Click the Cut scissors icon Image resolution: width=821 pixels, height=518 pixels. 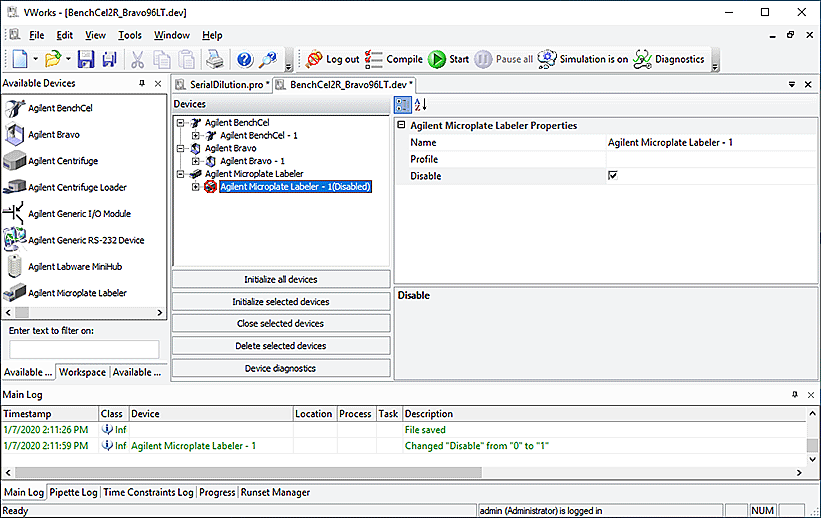[x=137, y=59]
